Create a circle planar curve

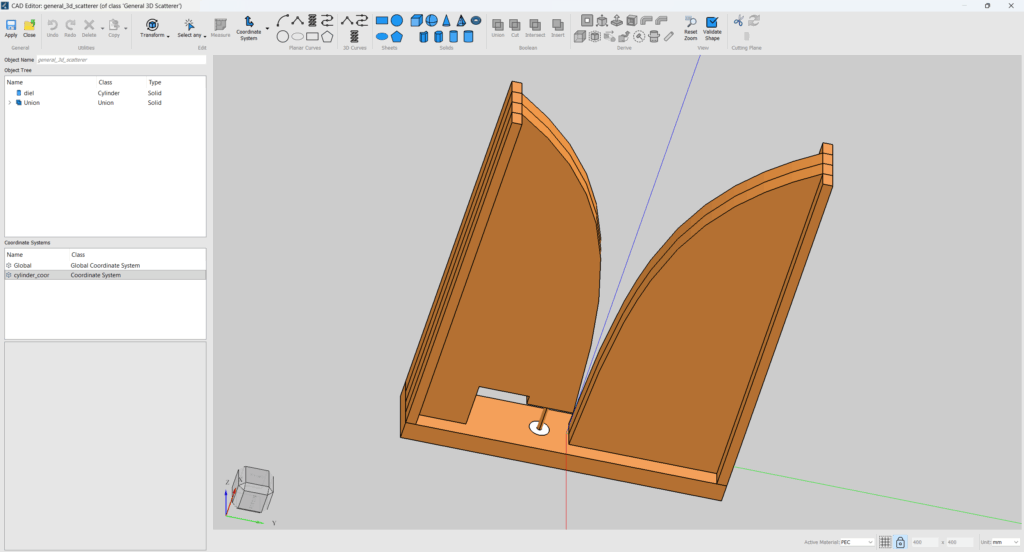click(x=283, y=37)
